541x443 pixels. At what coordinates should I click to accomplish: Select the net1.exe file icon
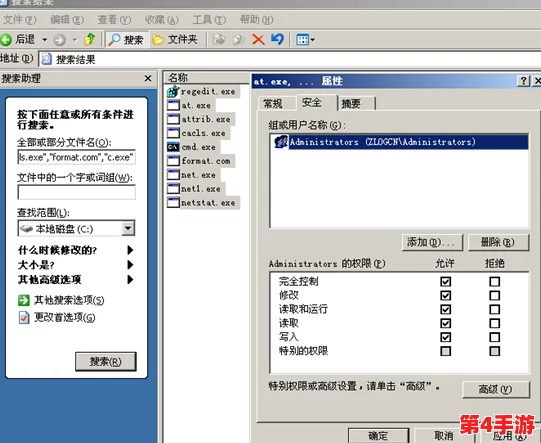[x=173, y=189]
